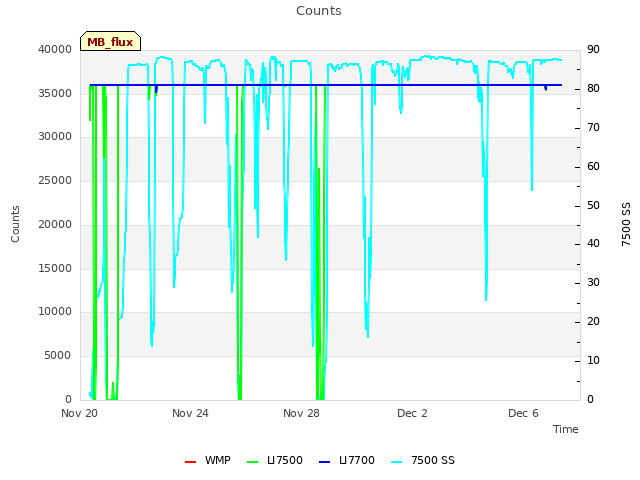Click the 90 right axis tick label

pyautogui.click(x=593, y=49)
